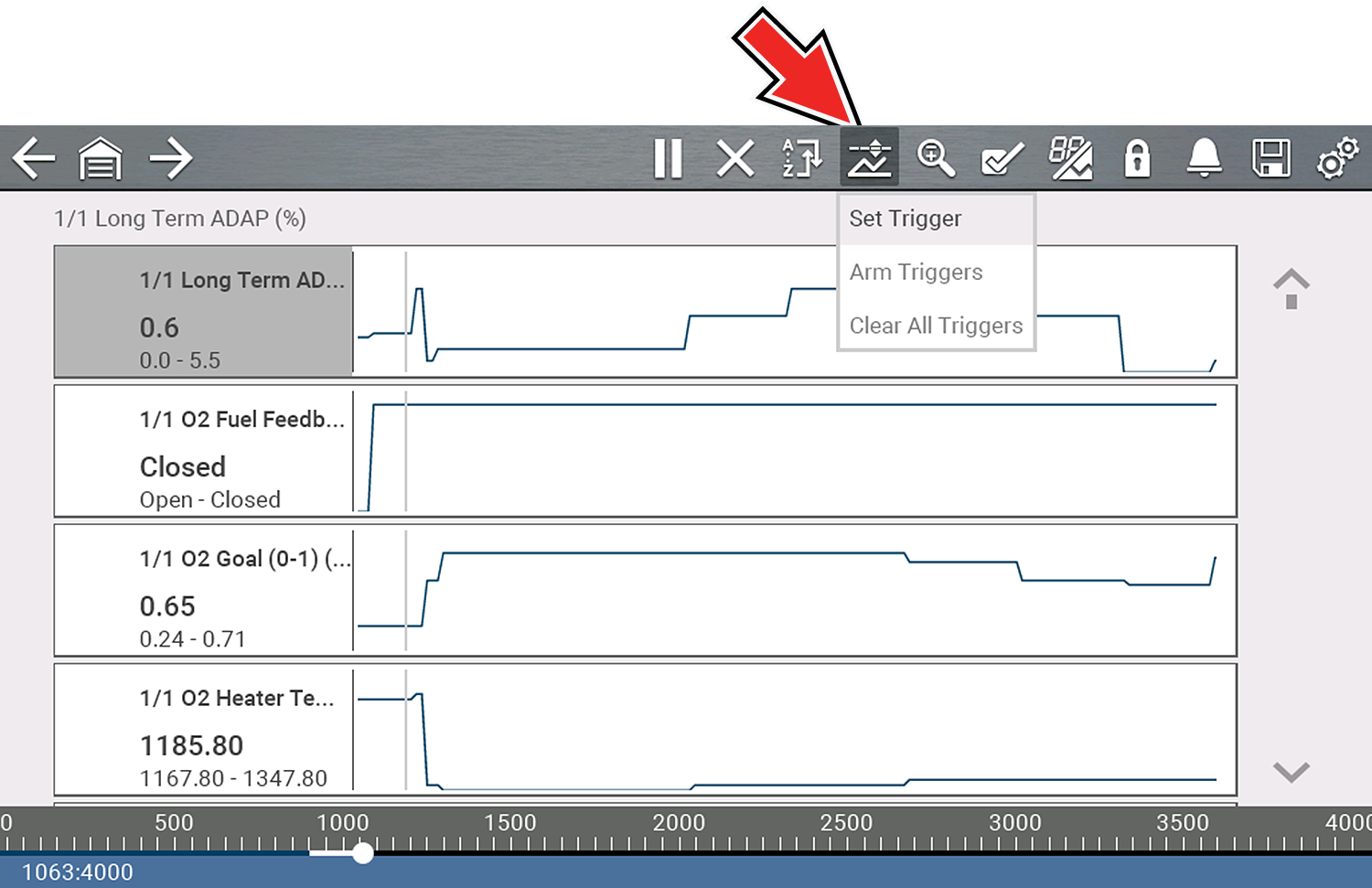Open the settings gears icon
This screenshot has height=888, width=1372.
[1337, 158]
